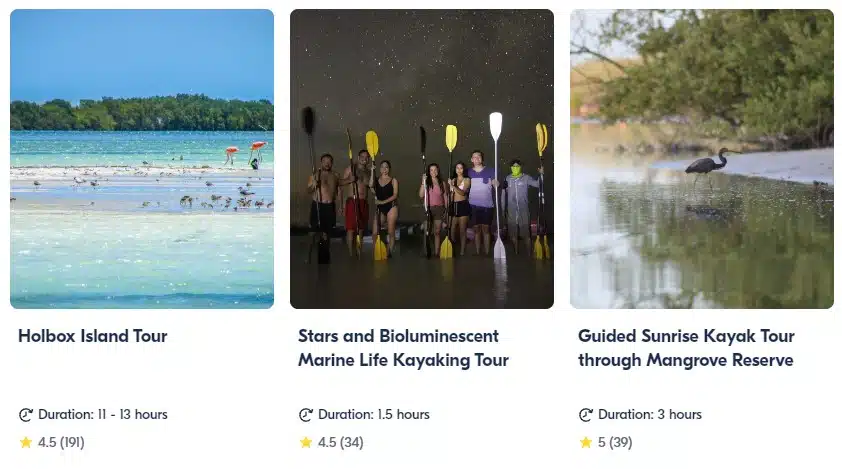This screenshot has height=469, width=842.
Task: Click the star icon next to 4.5 (34)
Action: [x=306, y=442]
